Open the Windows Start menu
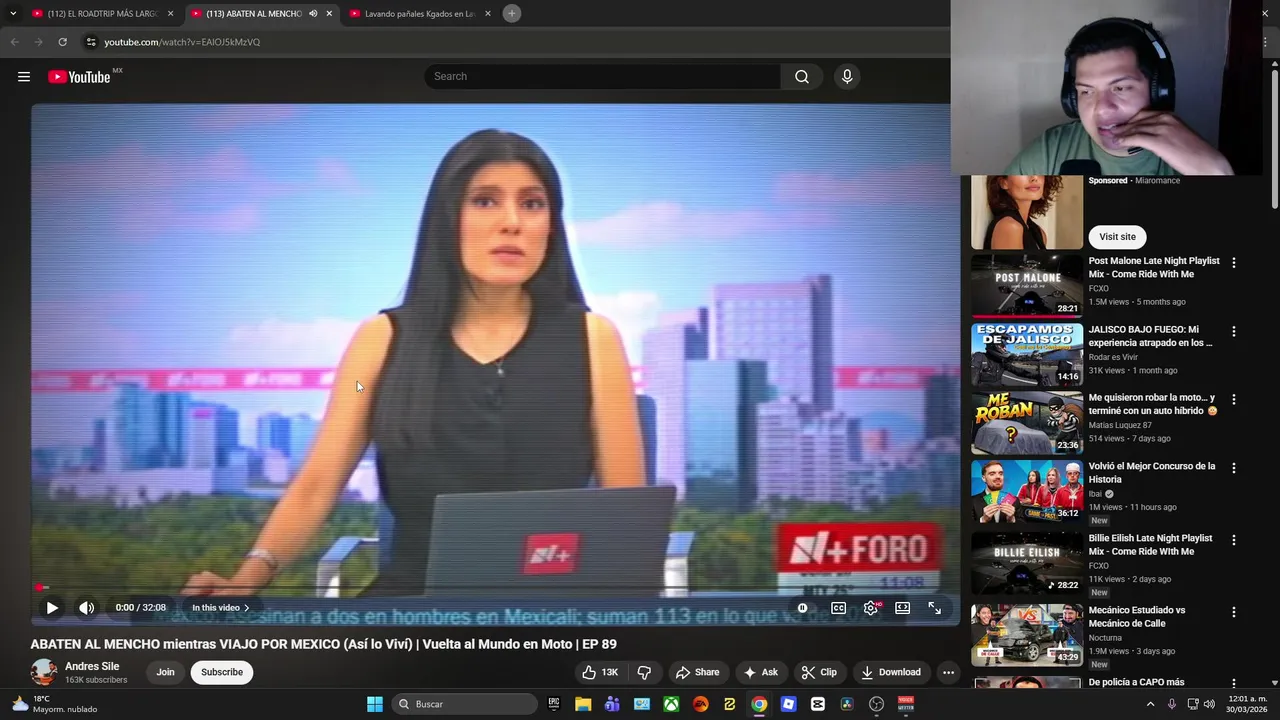Screen dimensions: 1280x720 point(375,704)
